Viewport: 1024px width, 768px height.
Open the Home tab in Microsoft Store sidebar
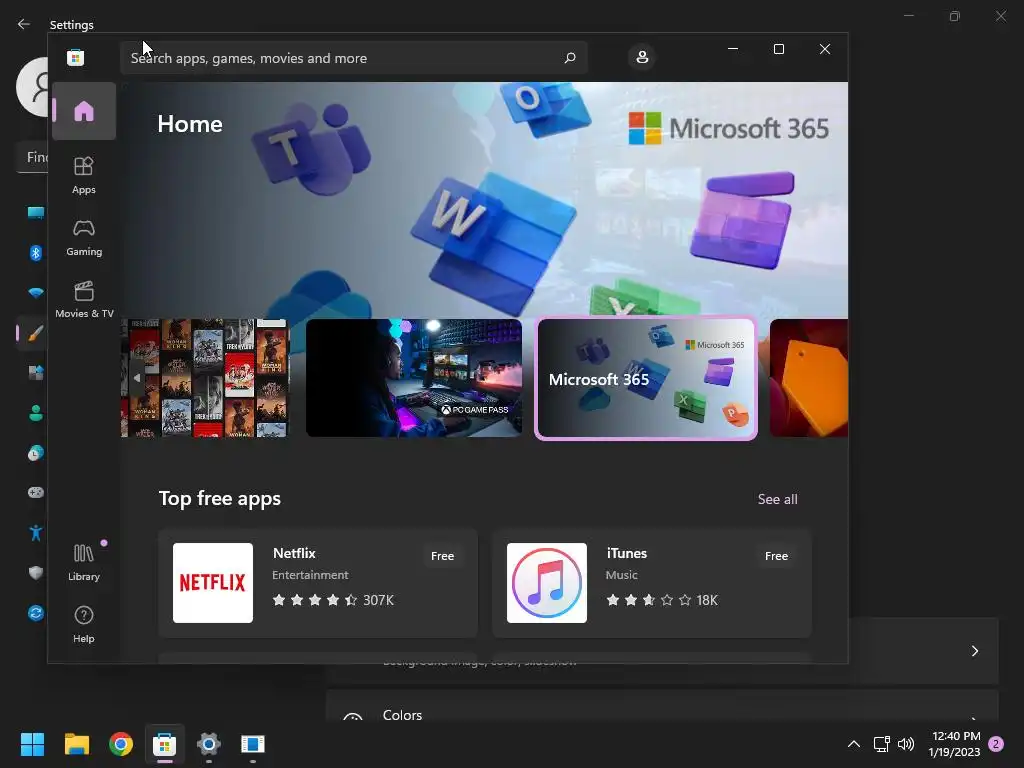[x=84, y=111]
